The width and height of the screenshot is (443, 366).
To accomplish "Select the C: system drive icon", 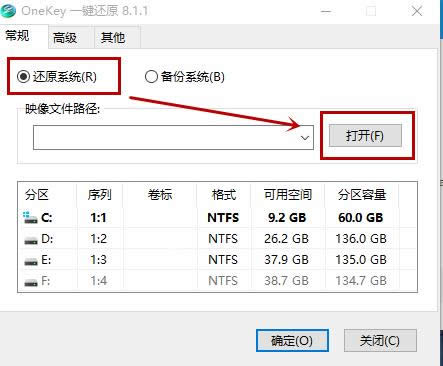I will (x=30, y=218).
